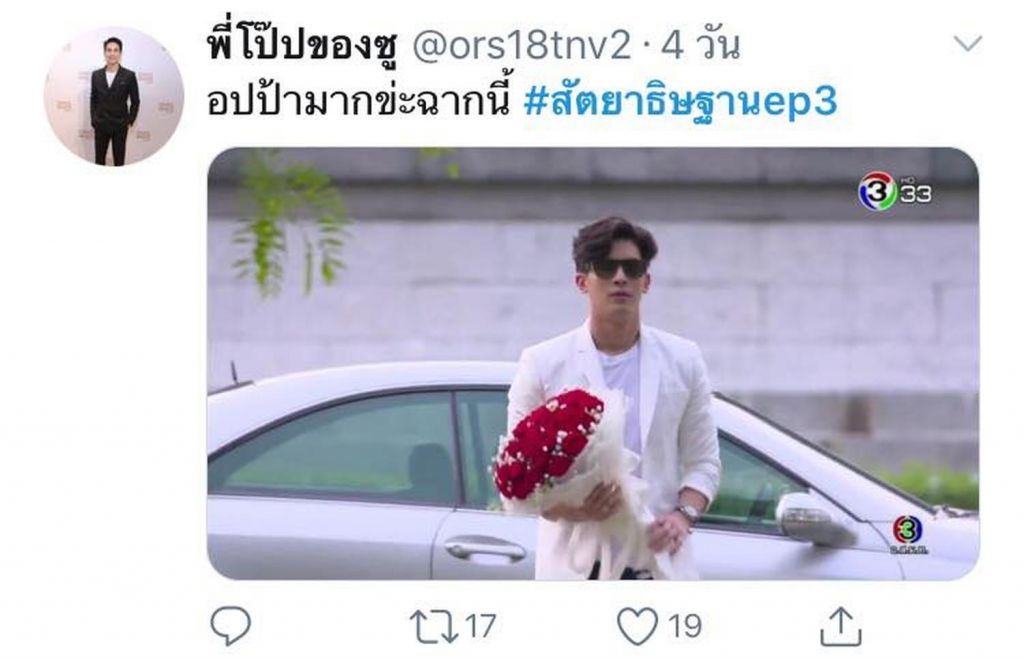This screenshot has width=1024, height=659.
Task: Follow the #สัตยาธิษฐานep3 hashtag link
Action: tap(680, 103)
